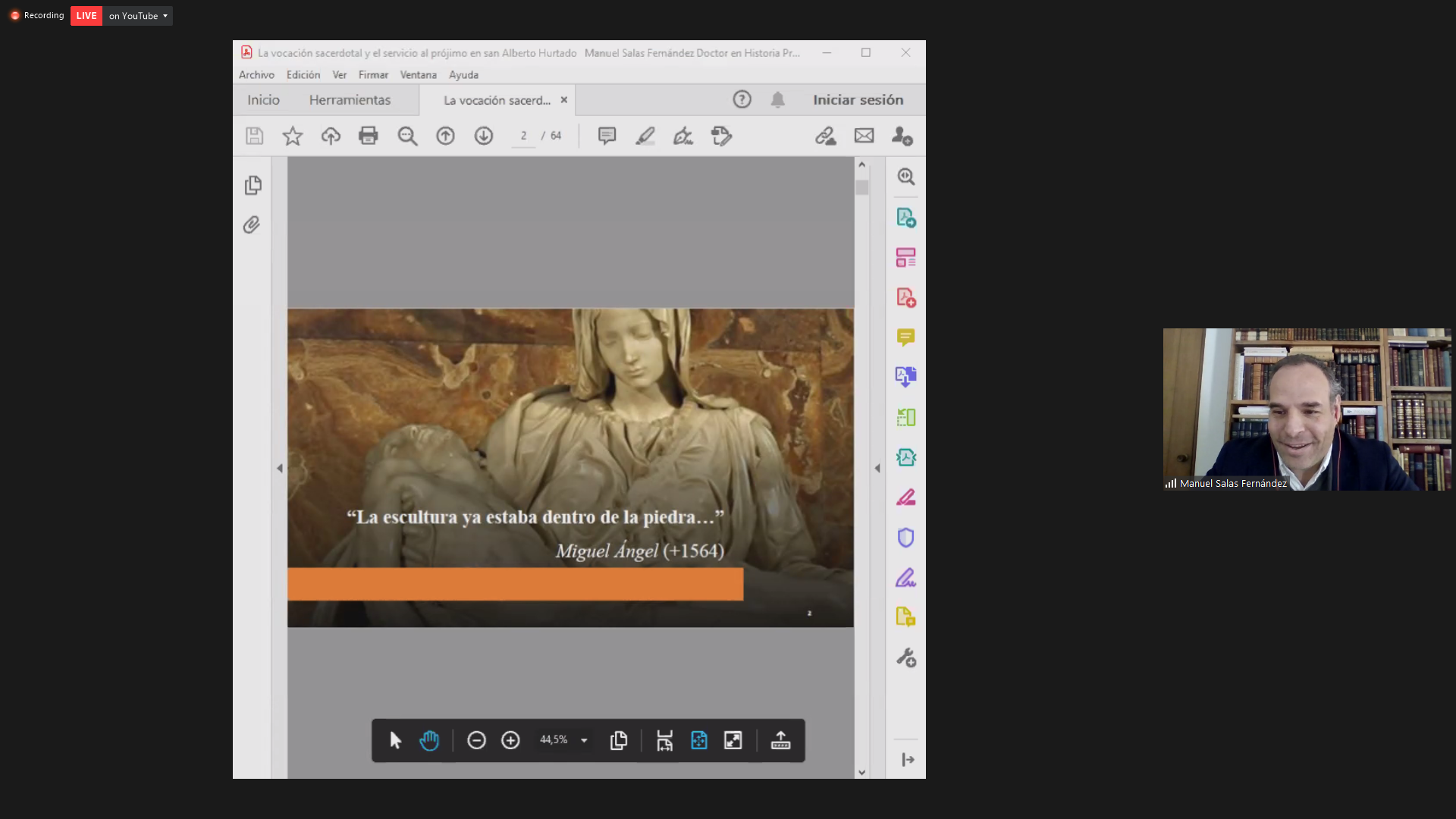1456x819 pixels.
Task: Expand the left navigation pane arrow
Action: point(280,469)
